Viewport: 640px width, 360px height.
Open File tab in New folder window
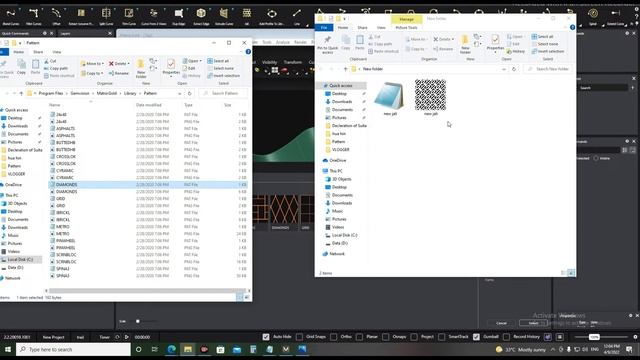pyautogui.click(x=324, y=27)
